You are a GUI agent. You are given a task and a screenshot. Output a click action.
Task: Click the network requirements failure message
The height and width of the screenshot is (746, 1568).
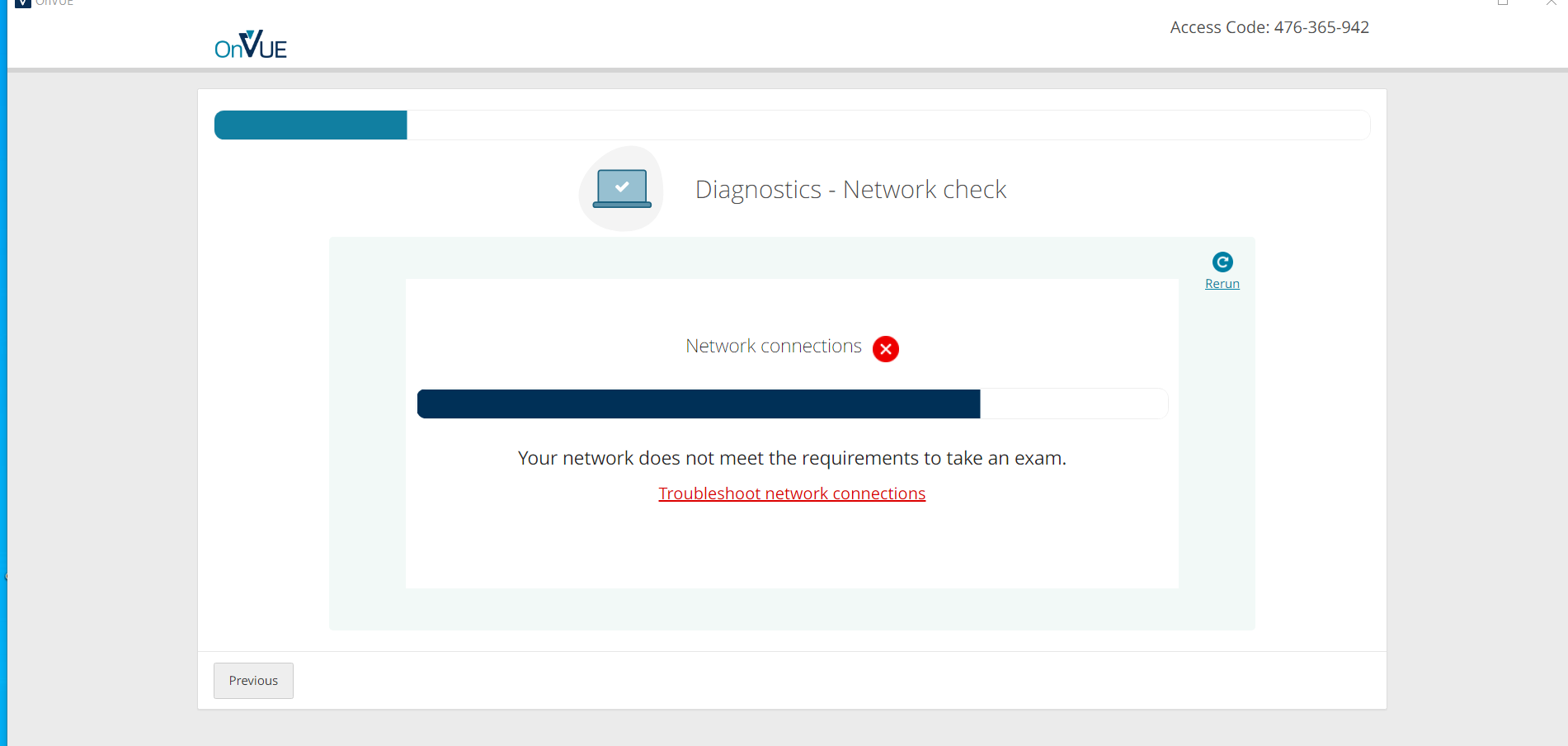[791, 458]
